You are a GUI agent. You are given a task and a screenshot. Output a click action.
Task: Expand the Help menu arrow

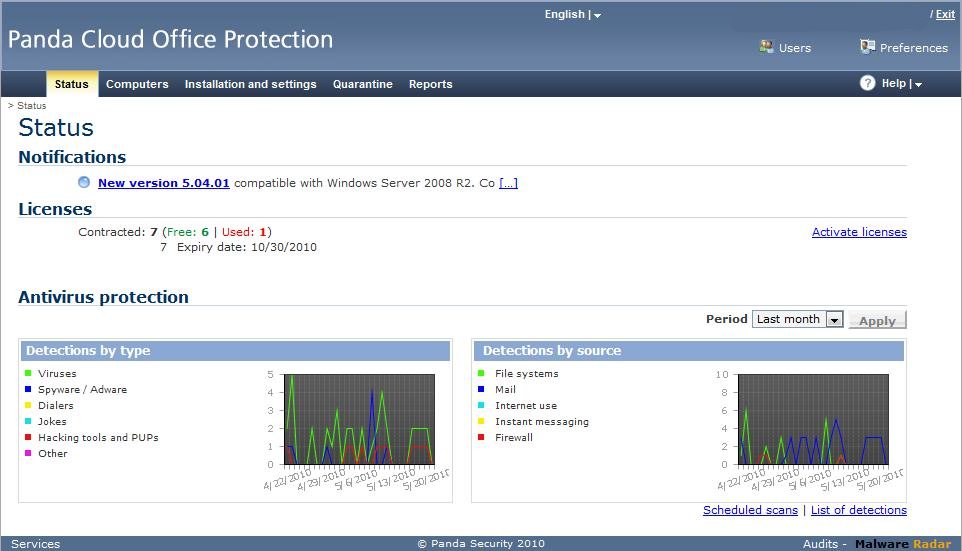pos(918,85)
